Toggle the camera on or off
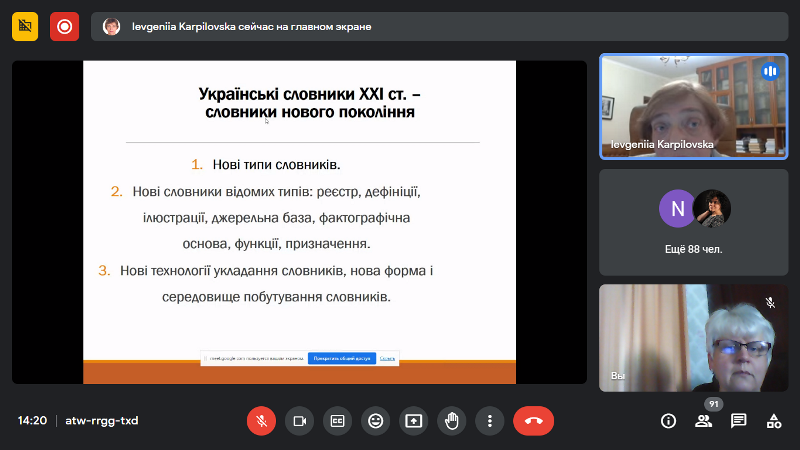Screen dimensions: 800x450 point(298,421)
